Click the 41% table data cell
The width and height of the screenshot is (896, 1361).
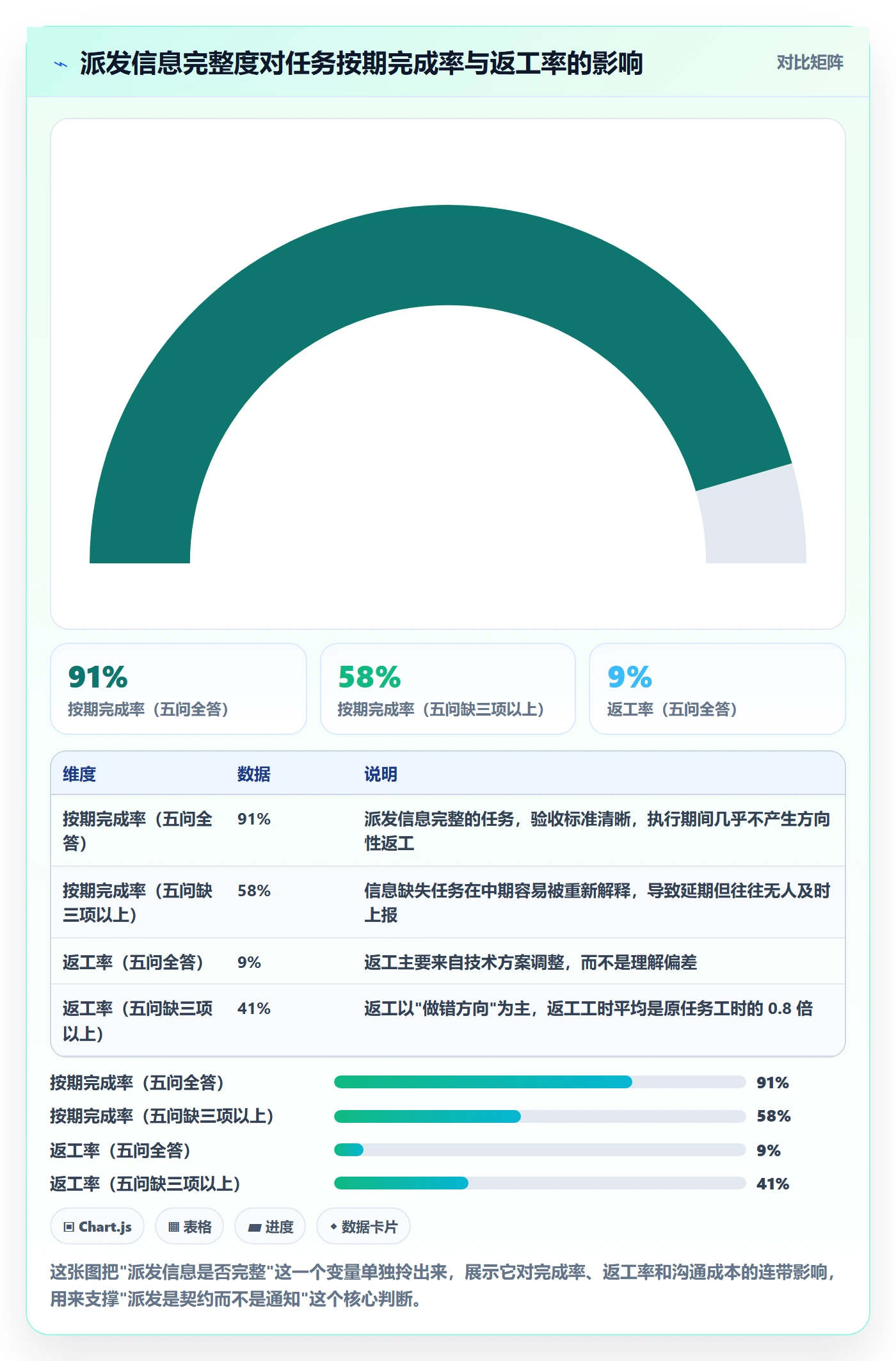(x=254, y=1008)
